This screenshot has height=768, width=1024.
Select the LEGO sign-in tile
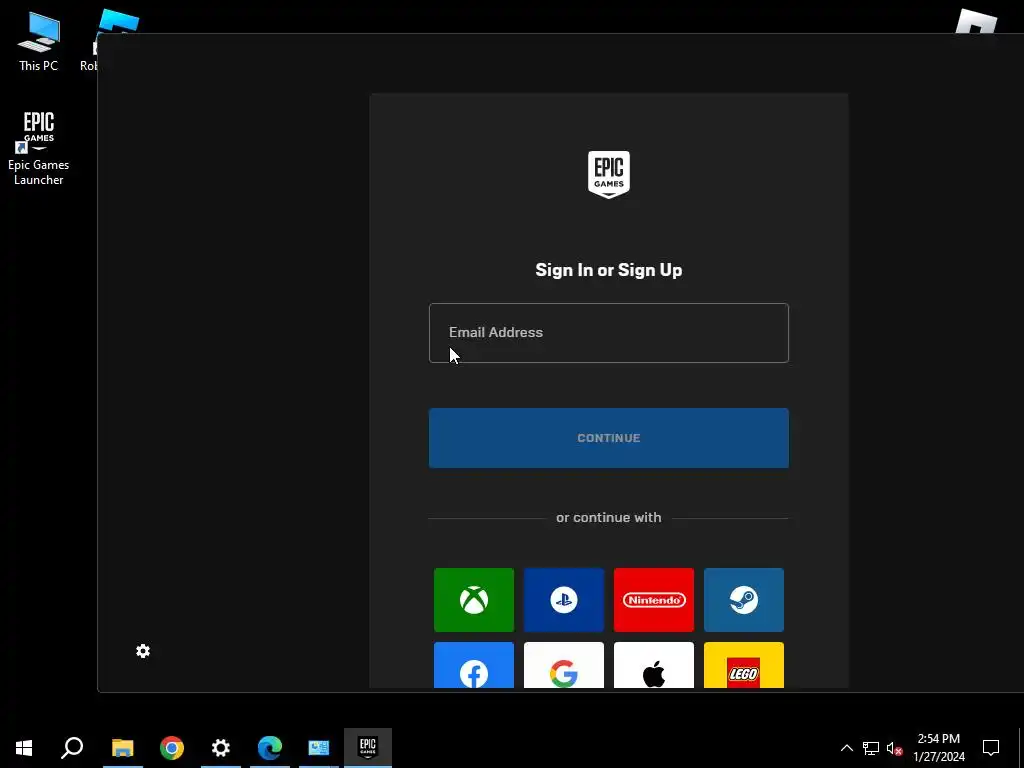(744, 665)
